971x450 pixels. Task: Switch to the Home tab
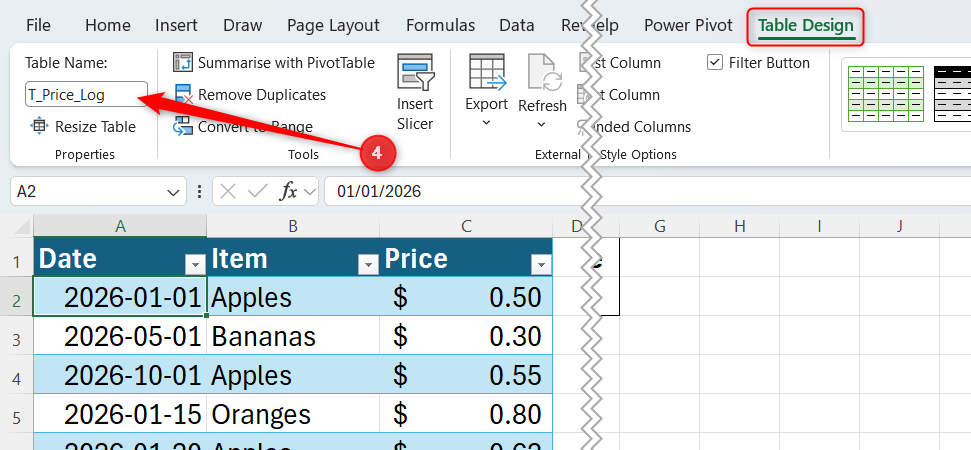(108, 25)
